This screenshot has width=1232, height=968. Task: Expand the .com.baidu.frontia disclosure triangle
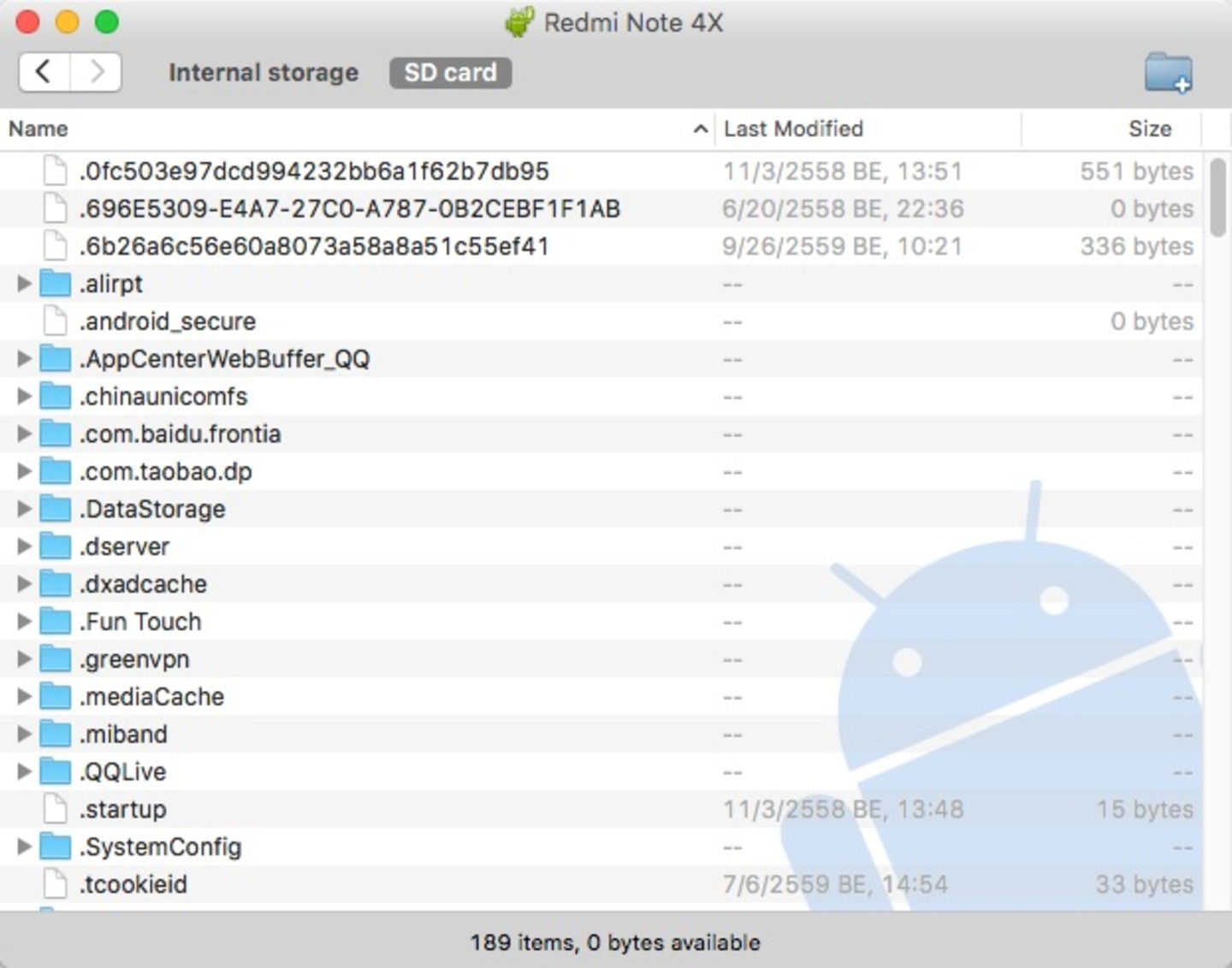(x=24, y=434)
